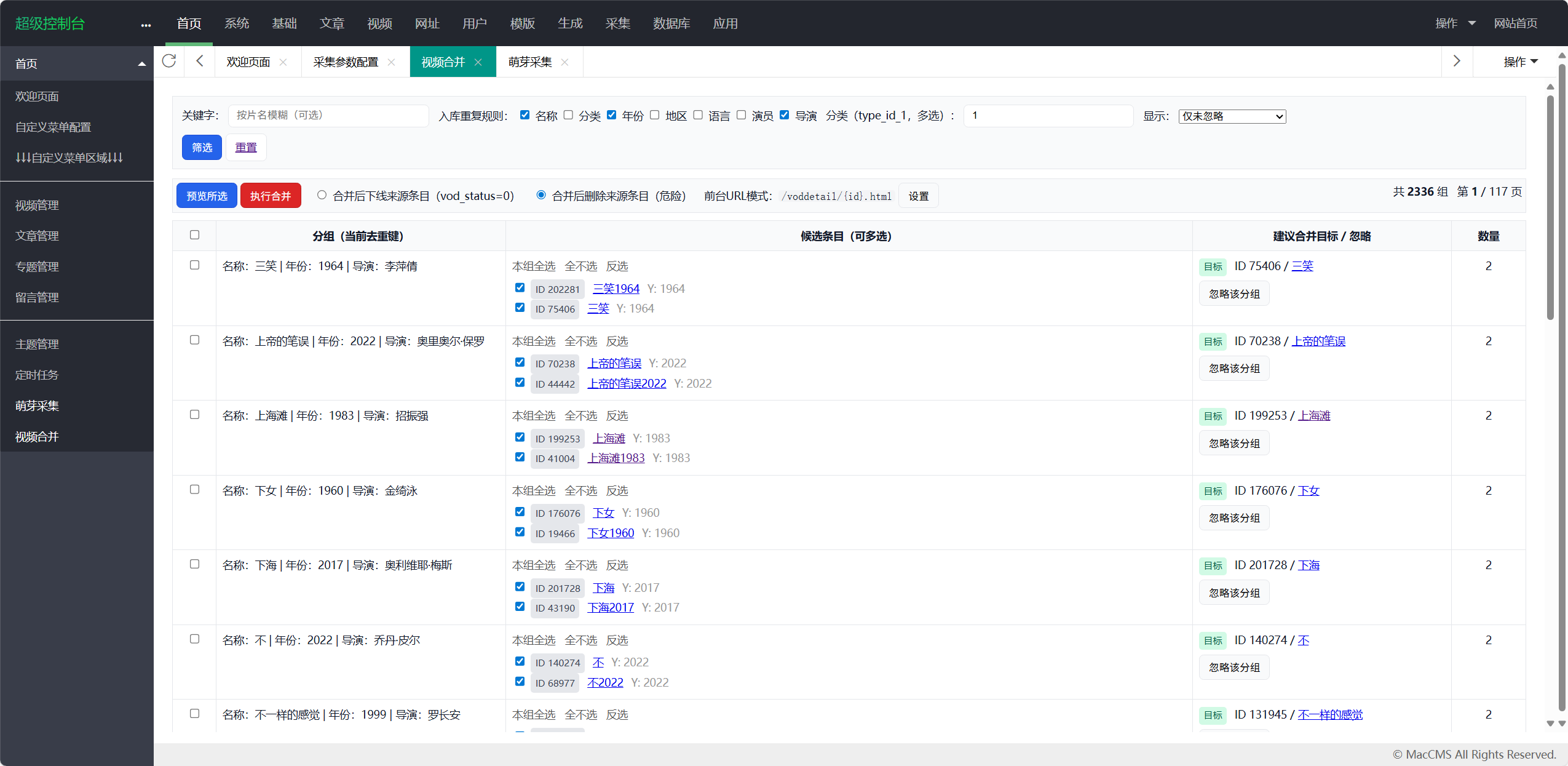Click 反选 in the 上帝的笔误 group
The image size is (1568, 766).
coord(617,341)
